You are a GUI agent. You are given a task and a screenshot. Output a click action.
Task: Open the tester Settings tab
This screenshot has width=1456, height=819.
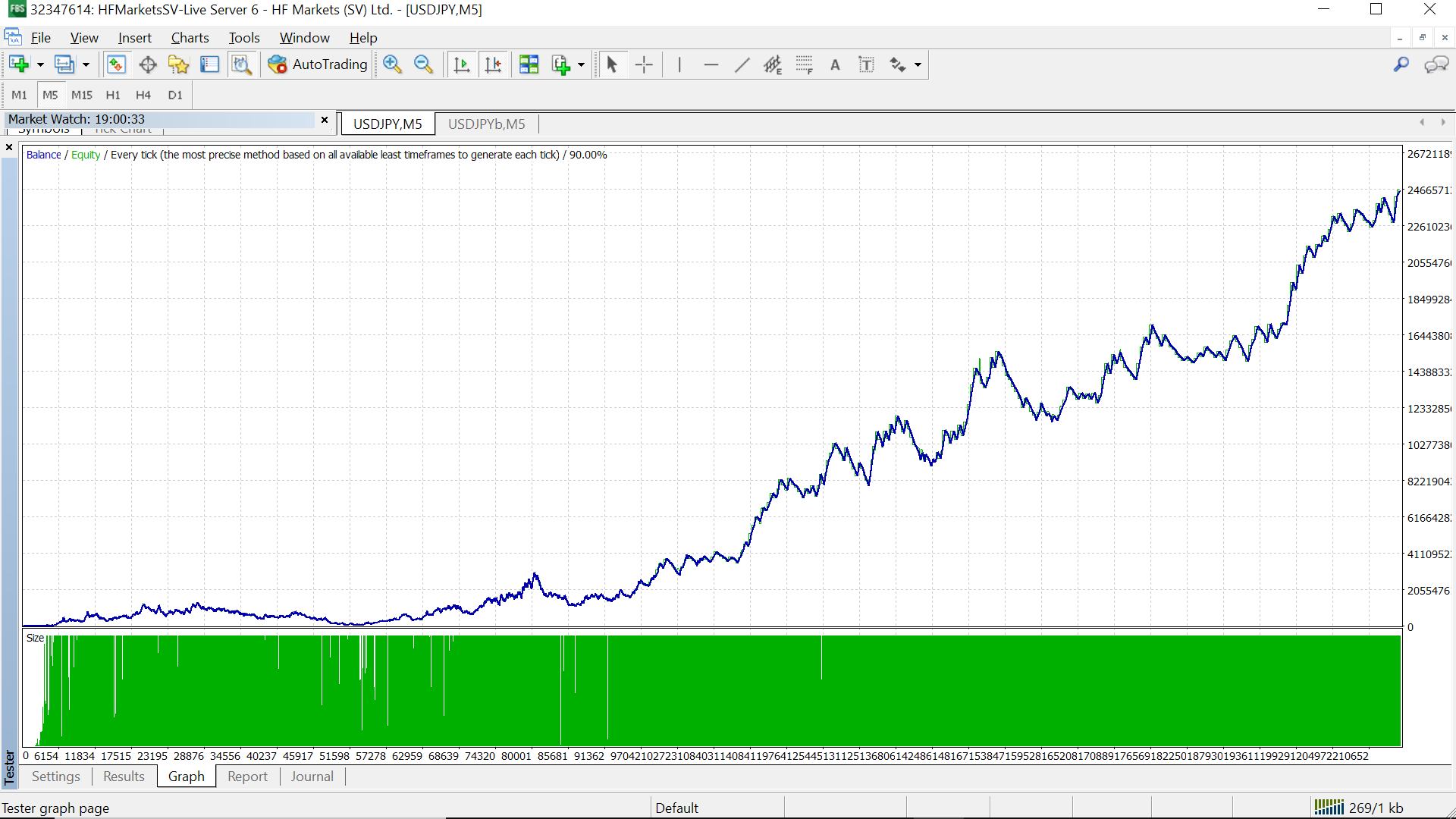pyautogui.click(x=56, y=777)
